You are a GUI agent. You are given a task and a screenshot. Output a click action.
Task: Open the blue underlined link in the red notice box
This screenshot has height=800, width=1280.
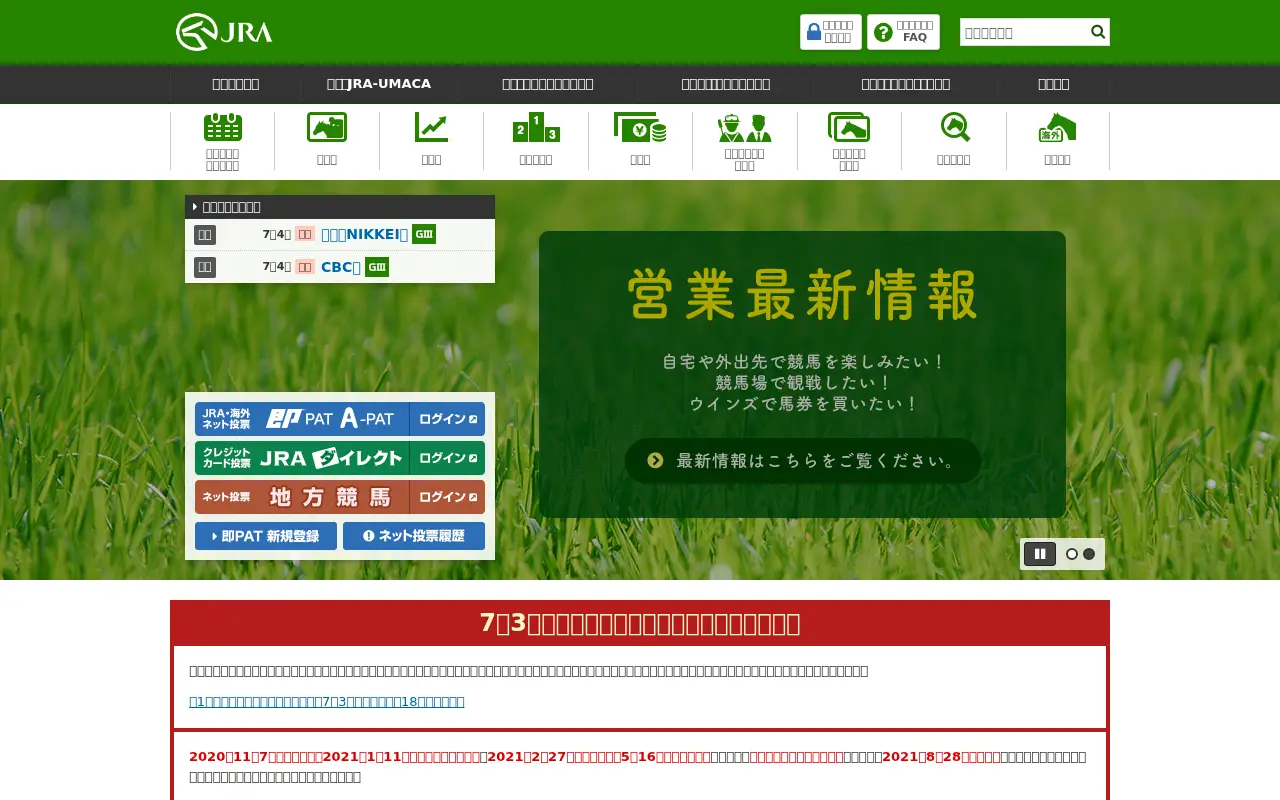tap(327, 702)
